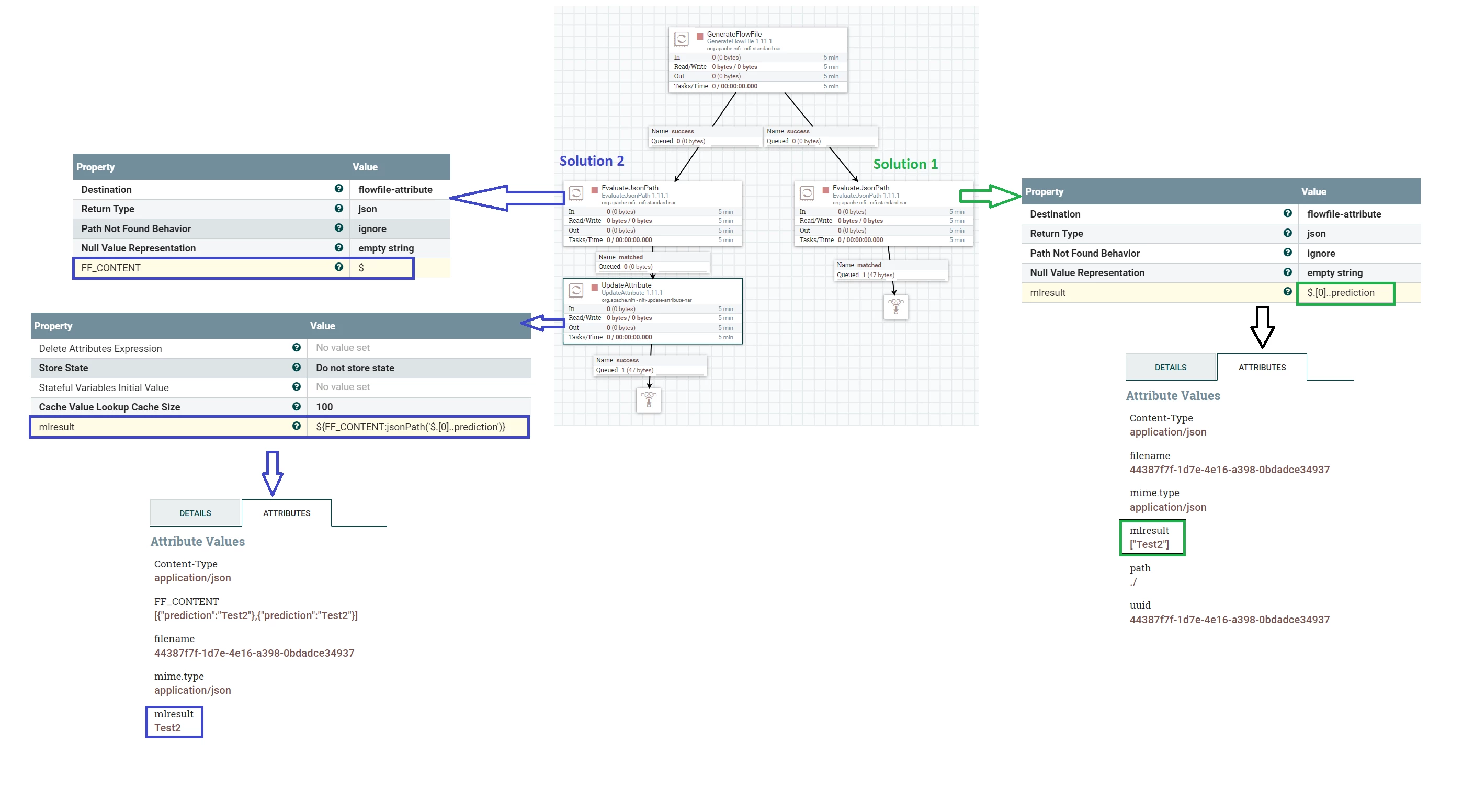
Task: Click the funnel below UpdateAttribute success queue
Action: tap(648, 399)
